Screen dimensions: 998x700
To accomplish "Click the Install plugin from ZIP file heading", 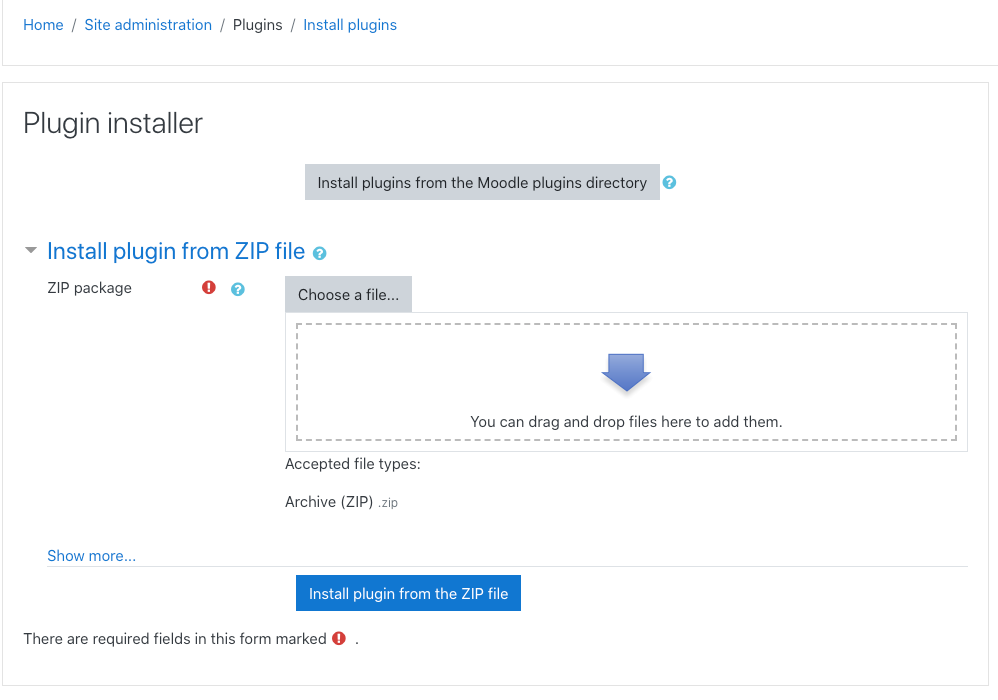I will (176, 251).
